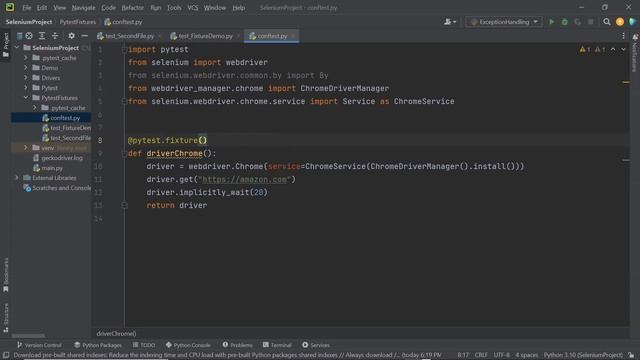The width and height of the screenshot is (640, 360).
Task: Open Project panel settings gear
Action: pos(71,36)
